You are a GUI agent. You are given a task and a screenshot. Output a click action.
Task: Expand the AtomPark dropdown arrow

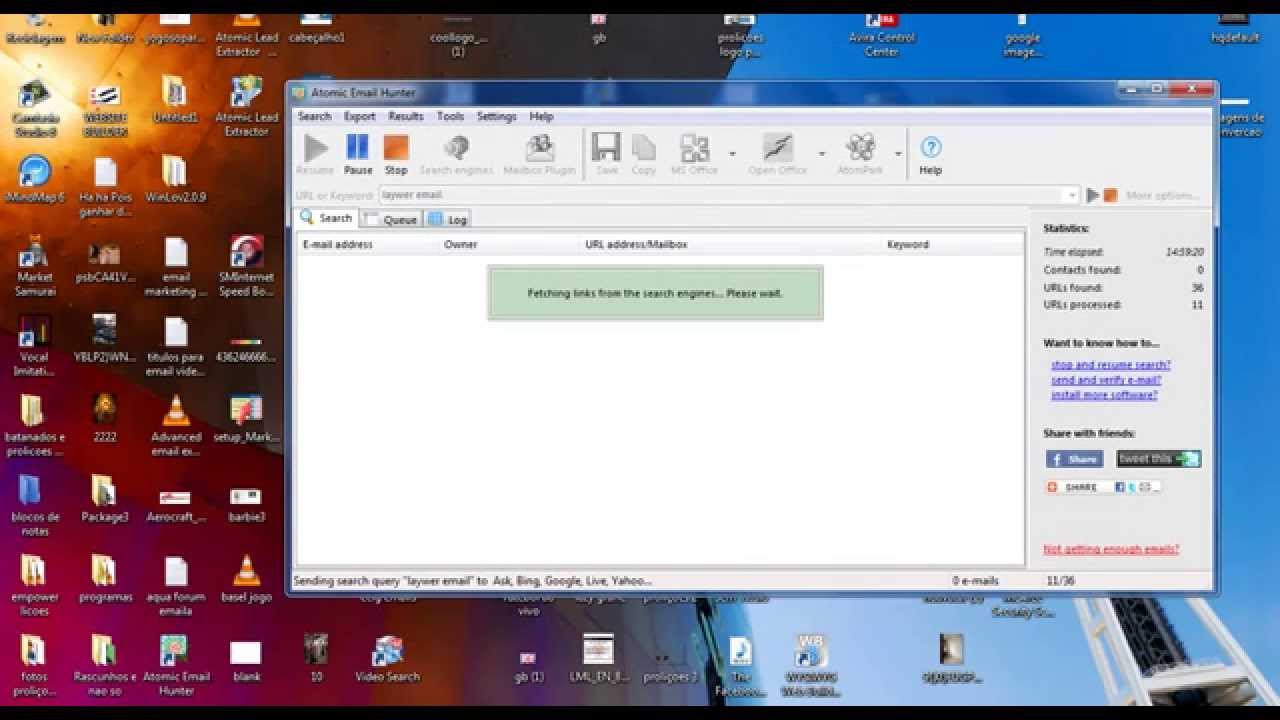(898, 154)
